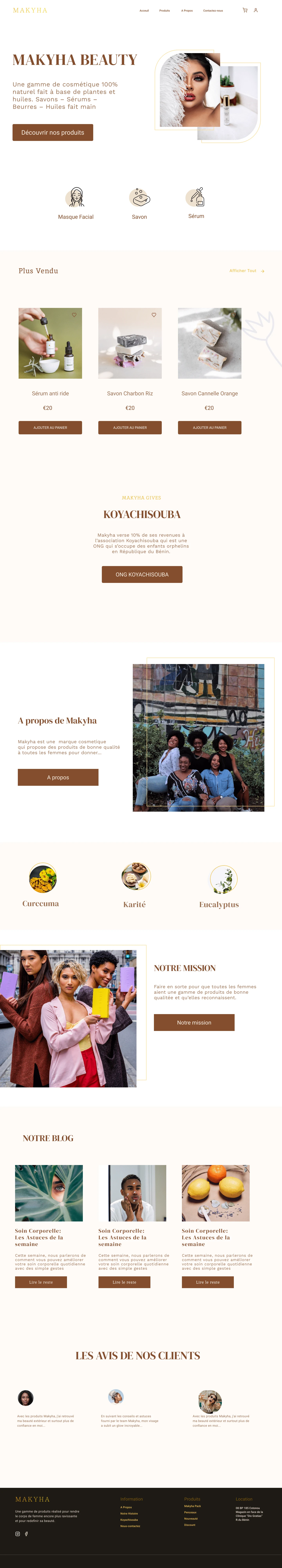
Task: Add Savon Cannelle Orange to cart
Action: point(210,427)
